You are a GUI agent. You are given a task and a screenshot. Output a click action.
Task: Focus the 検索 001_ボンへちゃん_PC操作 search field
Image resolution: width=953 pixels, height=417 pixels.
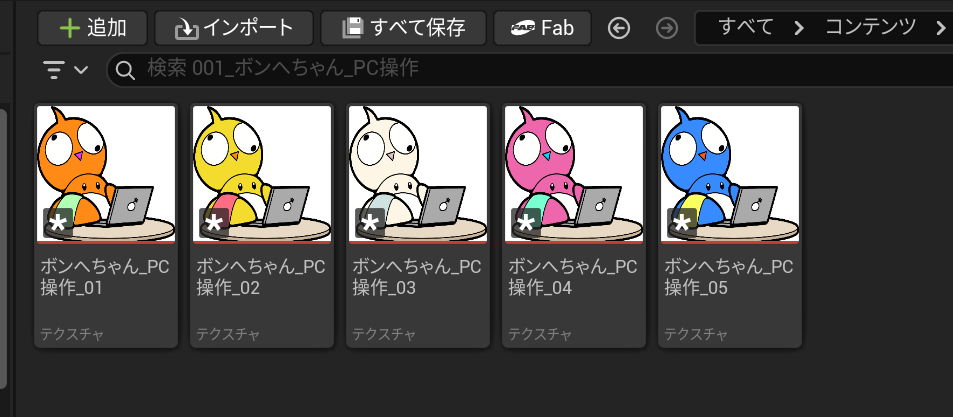pyautogui.click(x=529, y=69)
